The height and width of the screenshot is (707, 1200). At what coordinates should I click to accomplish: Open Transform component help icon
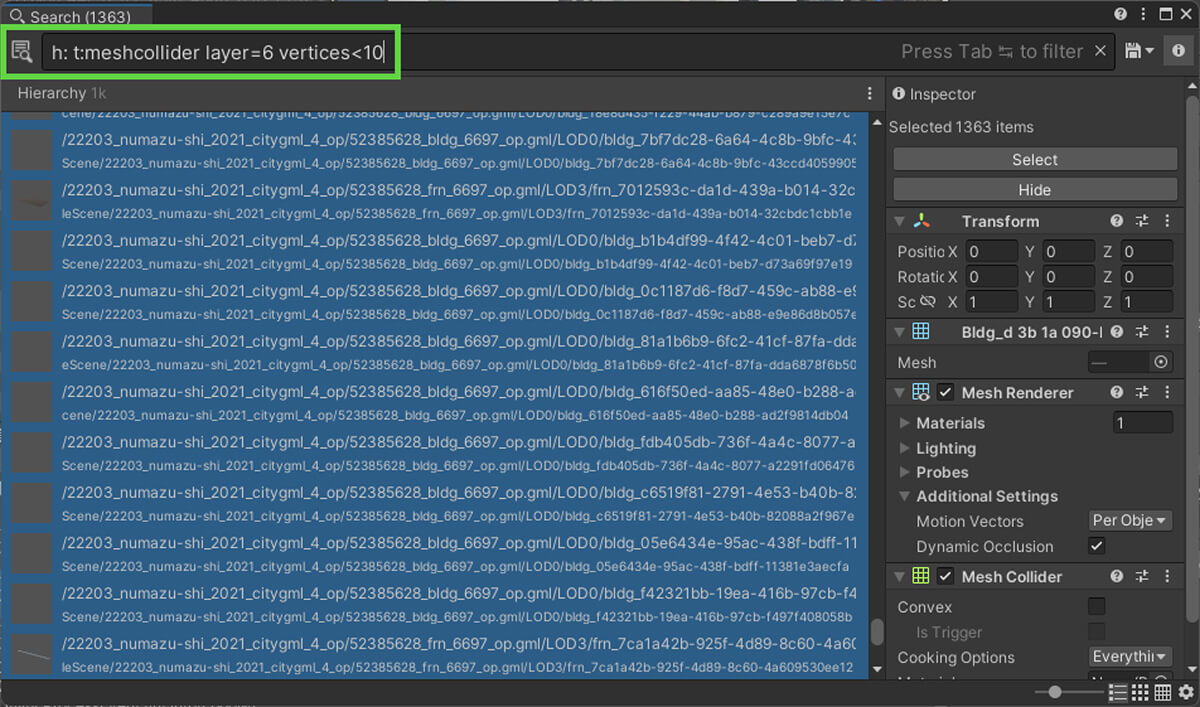[1117, 221]
